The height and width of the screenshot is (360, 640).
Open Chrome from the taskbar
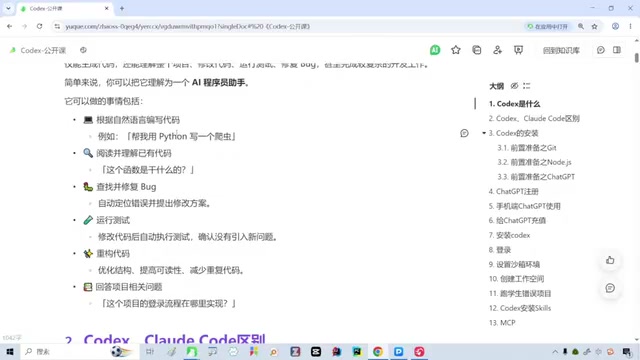378,351
